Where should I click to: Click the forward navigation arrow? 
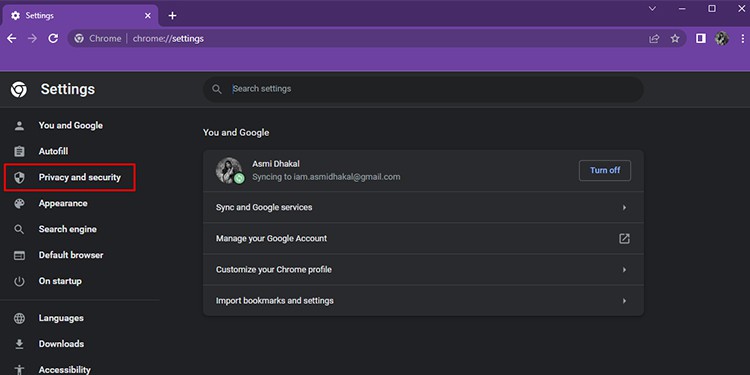33,39
